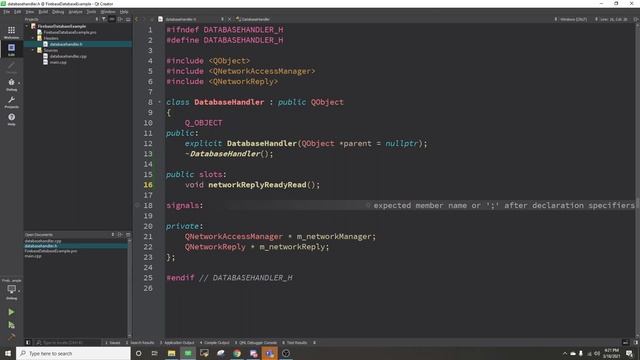Toggle the left sidebar visibility
Image resolution: width=640 pixels, height=360 pixels.
tap(28, 343)
